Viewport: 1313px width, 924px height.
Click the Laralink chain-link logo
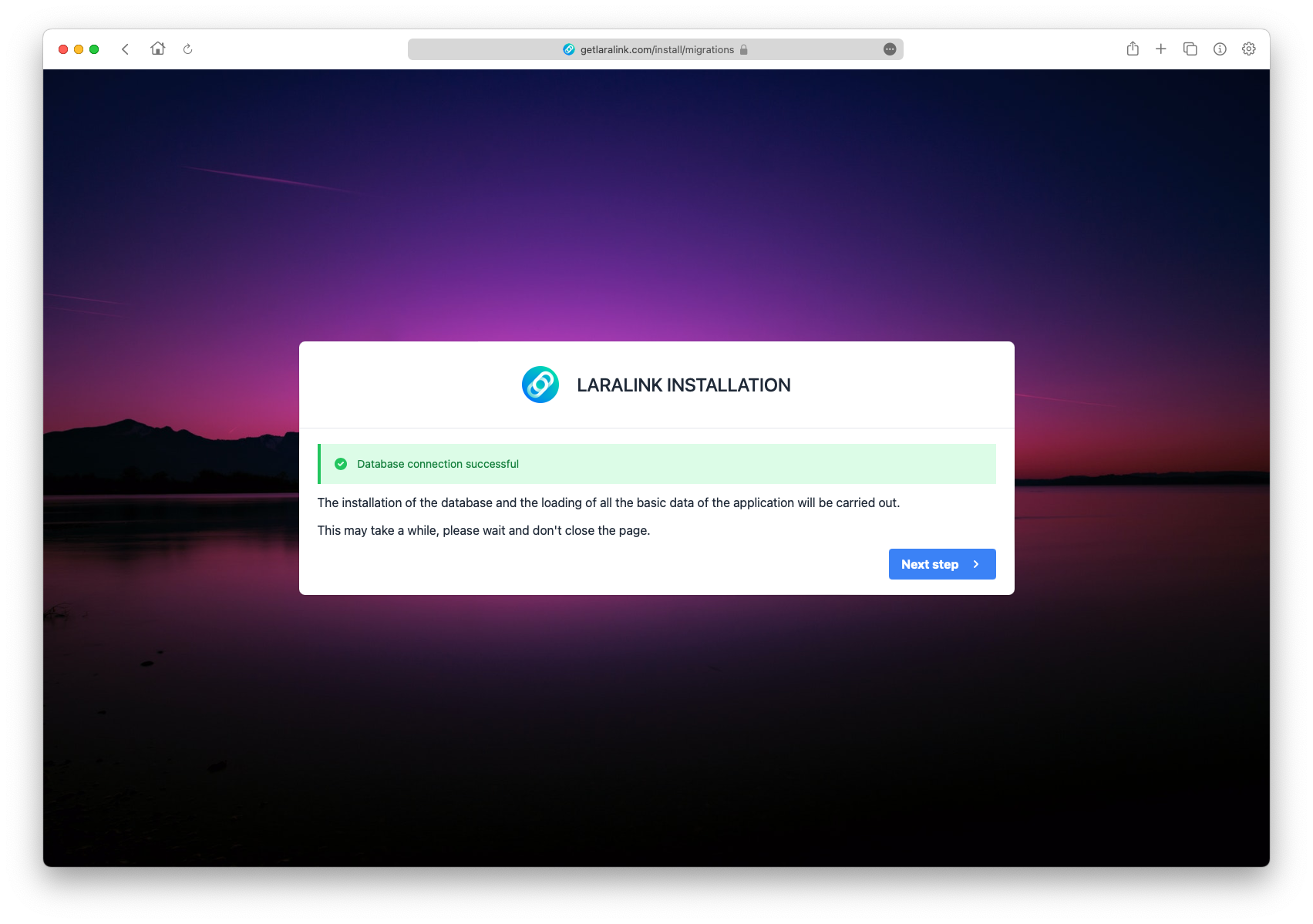pos(540,385)
